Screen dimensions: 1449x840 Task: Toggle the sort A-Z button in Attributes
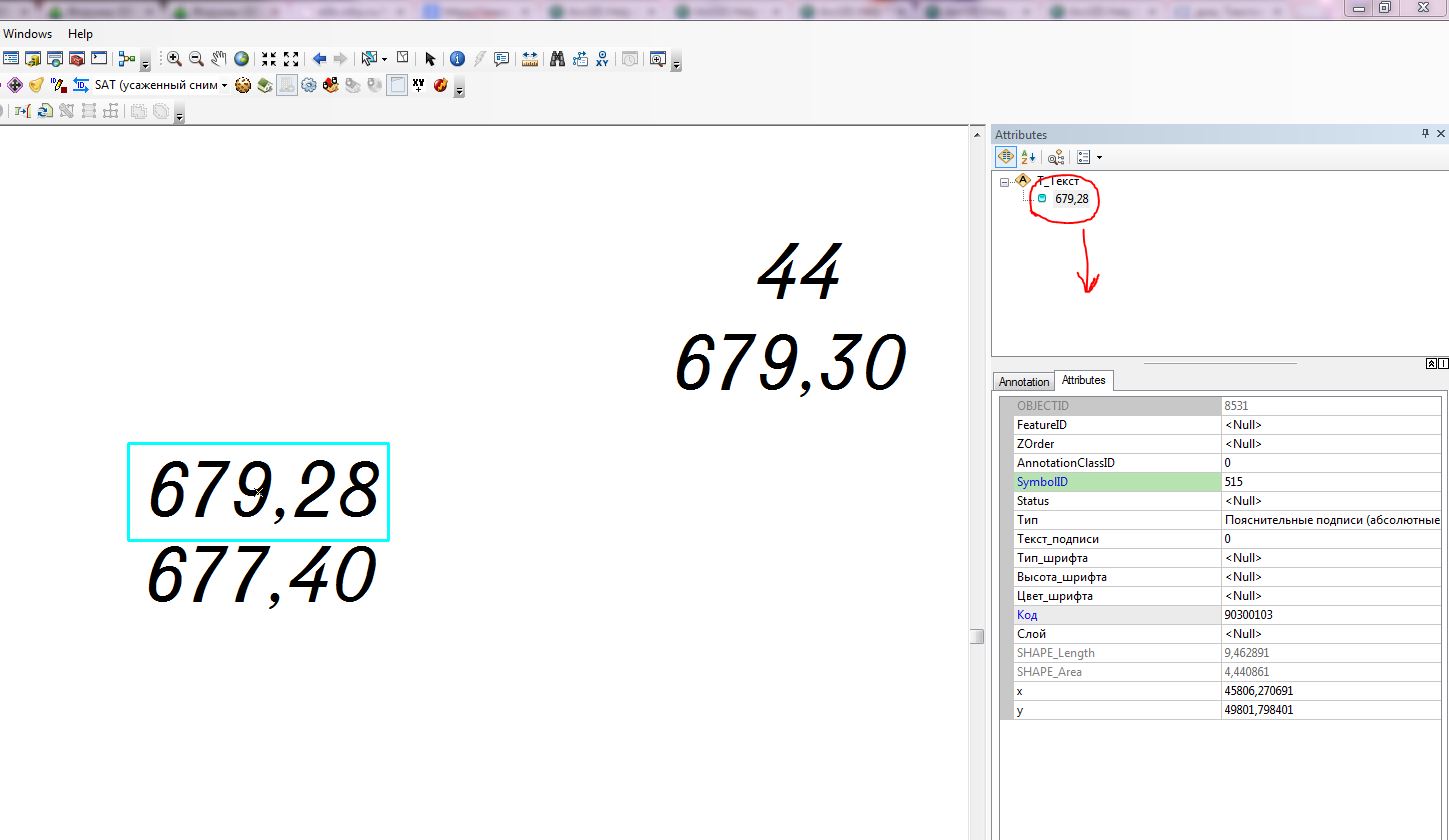click(1029, 157)
